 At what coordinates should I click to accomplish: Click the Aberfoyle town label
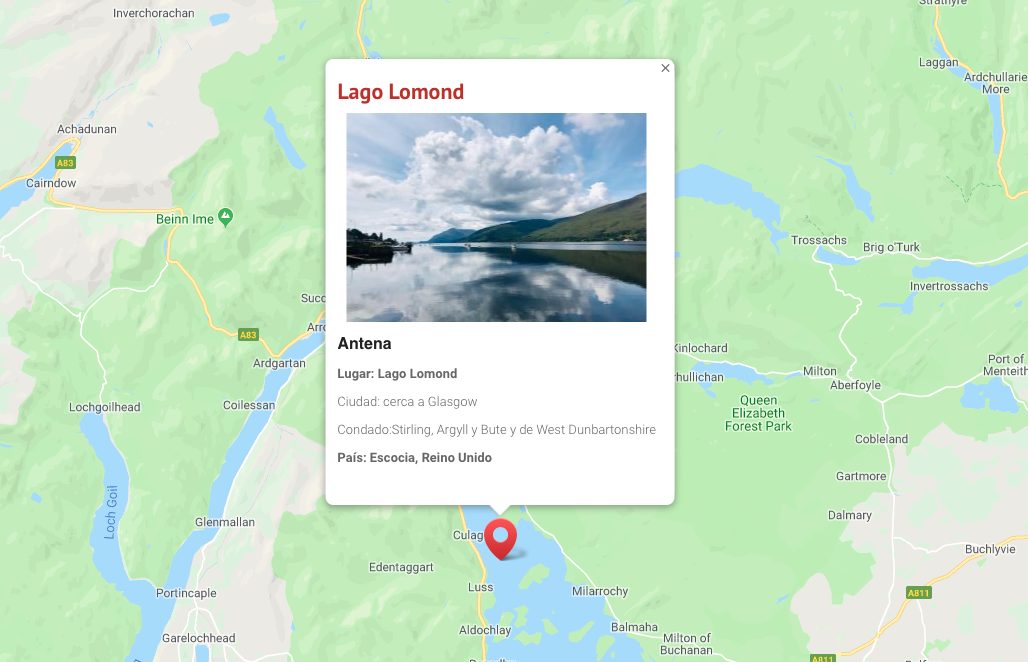[x=855, y=385]
